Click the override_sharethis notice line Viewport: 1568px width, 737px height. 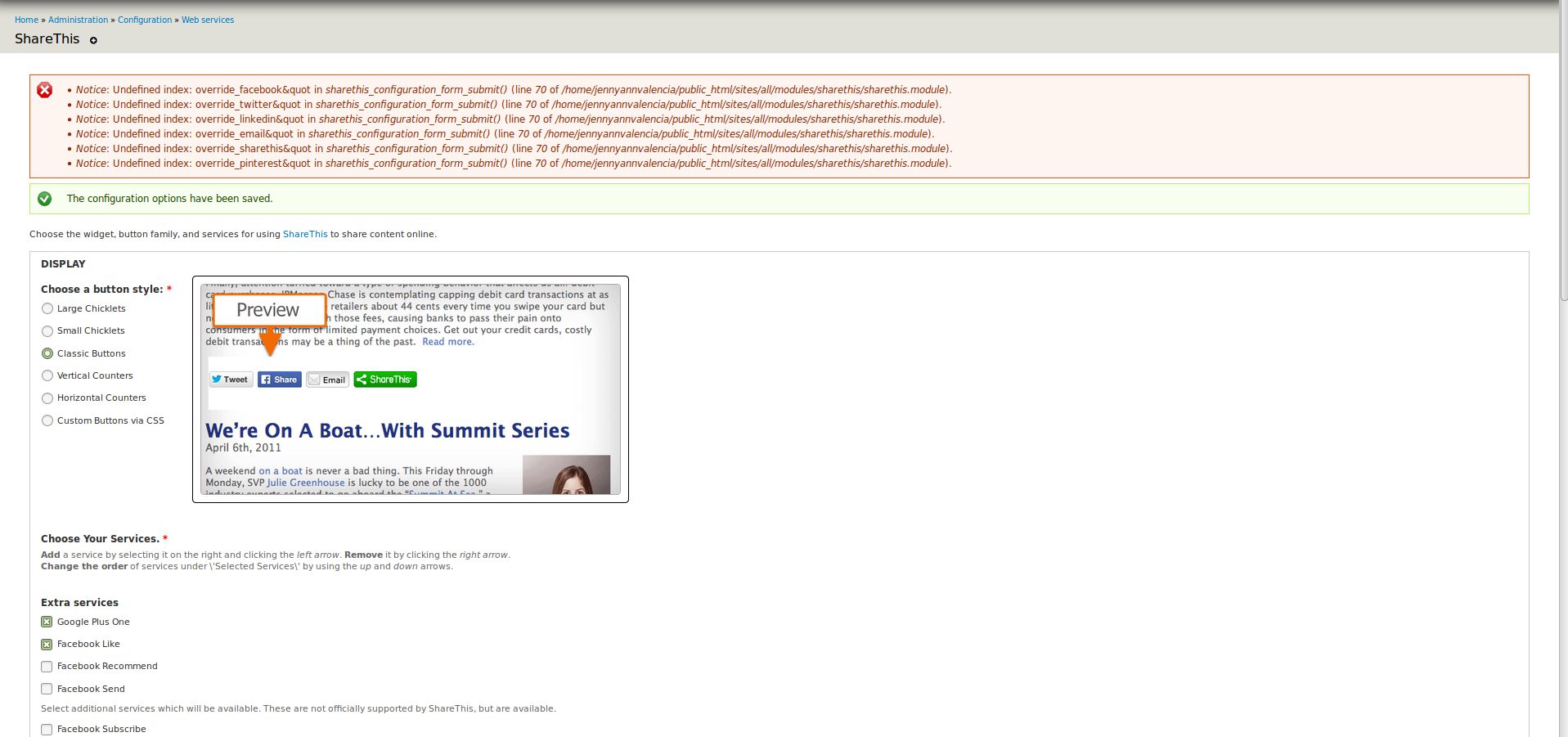(514, 149)
